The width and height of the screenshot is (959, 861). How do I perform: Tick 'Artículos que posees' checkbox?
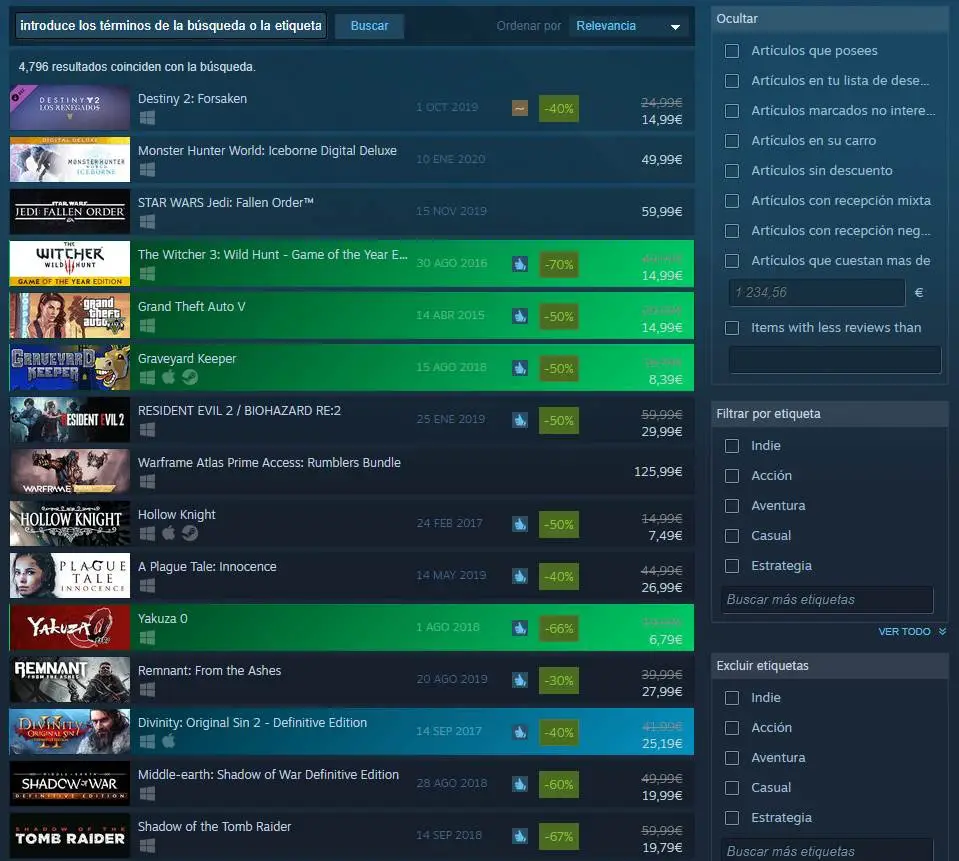(731, 51)
